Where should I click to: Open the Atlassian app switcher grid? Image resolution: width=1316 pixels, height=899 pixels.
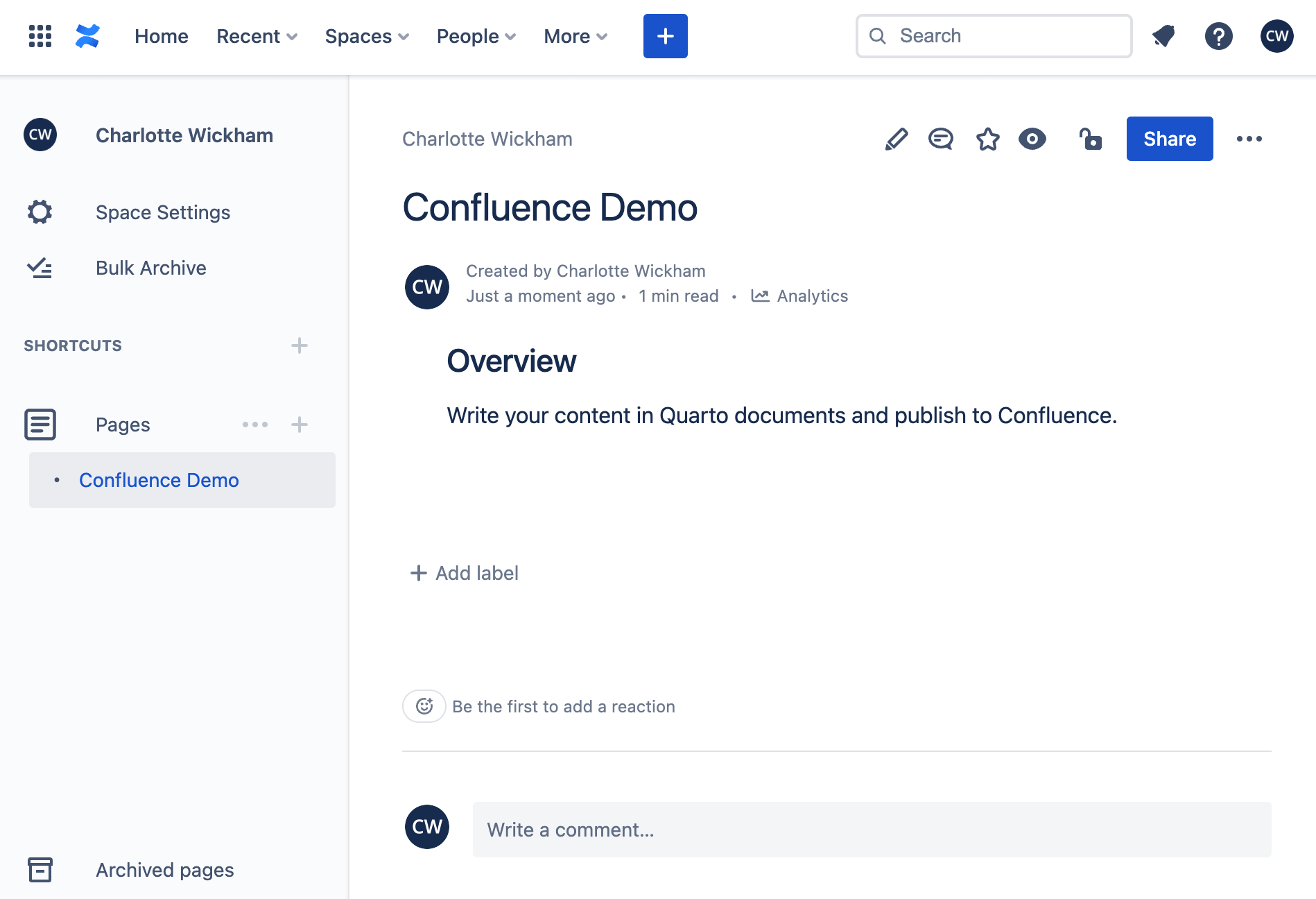40,36
